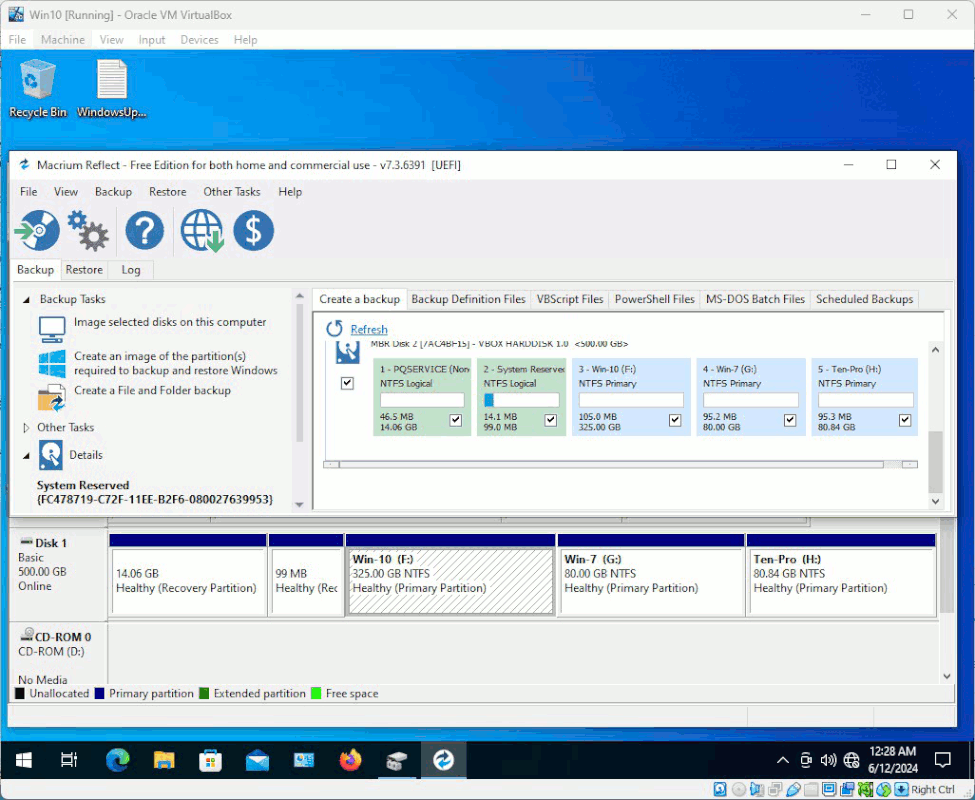Click the network globe tray icon
This screenshot has height=800, width=975.
[x=851, y=760]
